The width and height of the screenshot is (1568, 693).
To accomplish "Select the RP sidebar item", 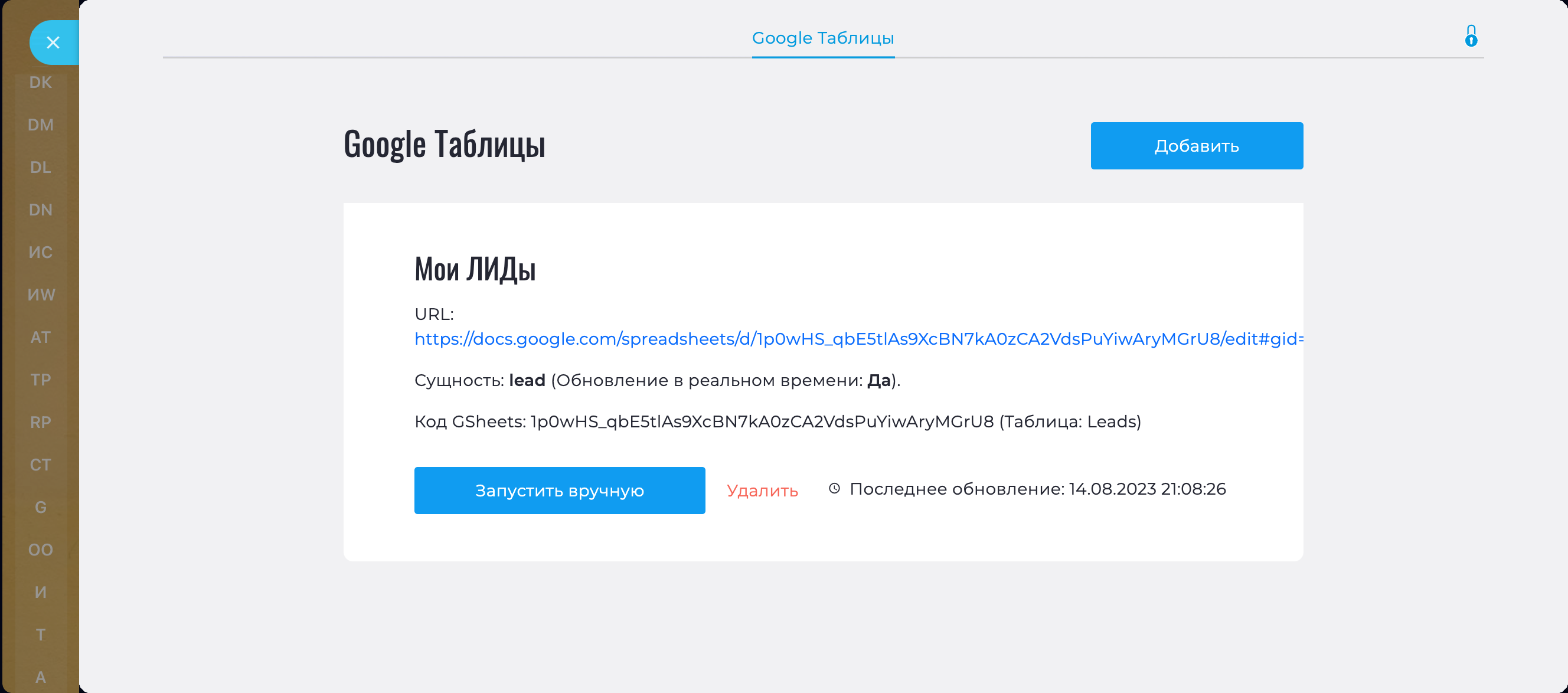I will 41,422.
